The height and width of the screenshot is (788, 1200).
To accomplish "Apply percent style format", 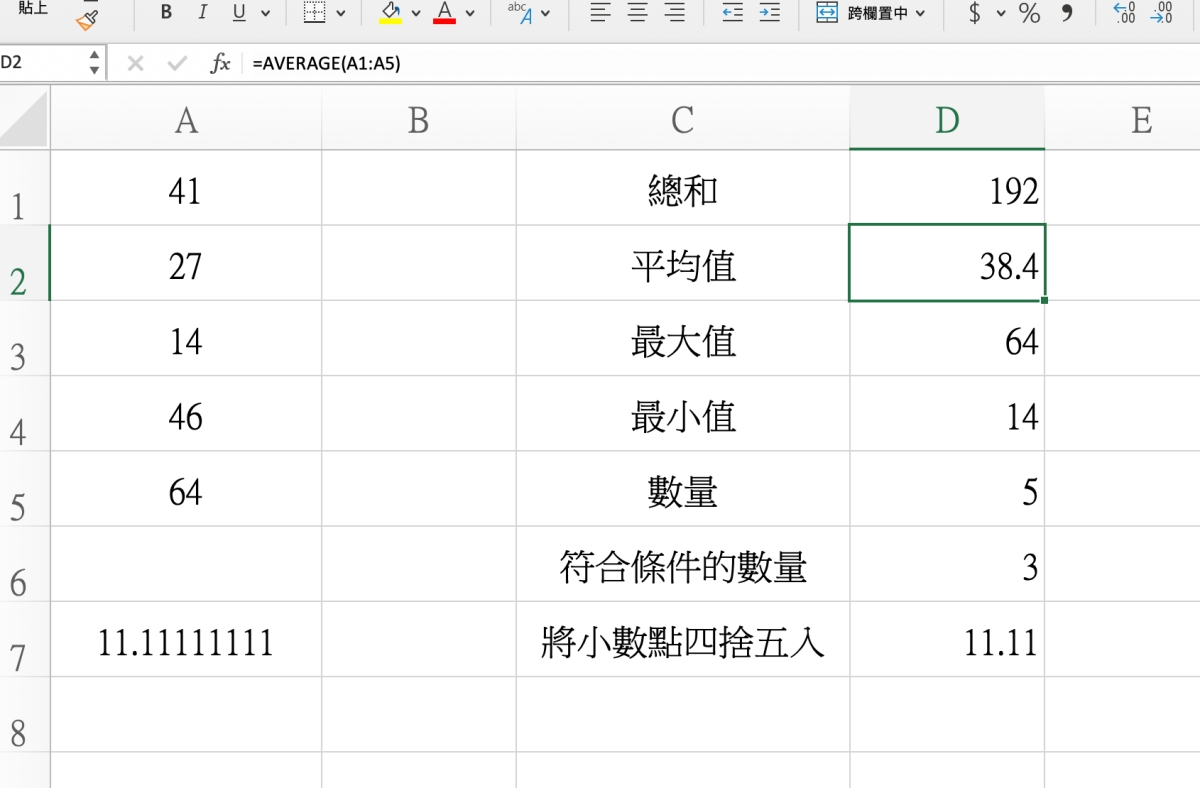I will (x=1029, y=13).
